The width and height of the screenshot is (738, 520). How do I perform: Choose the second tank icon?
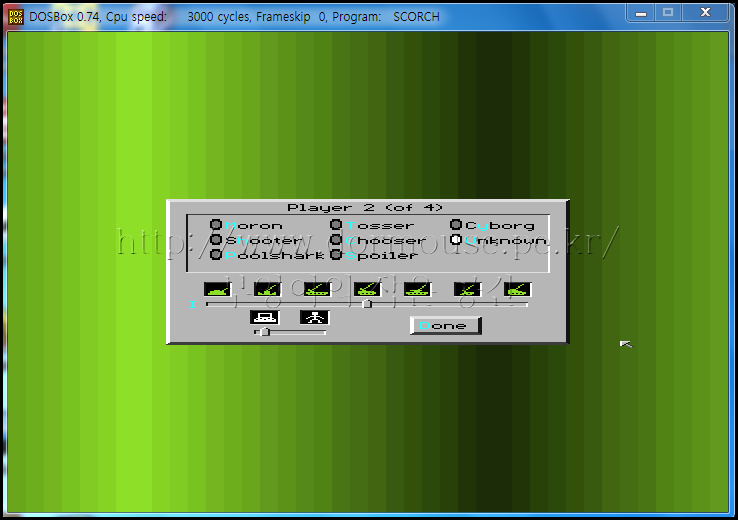click(x=267, y=289)
